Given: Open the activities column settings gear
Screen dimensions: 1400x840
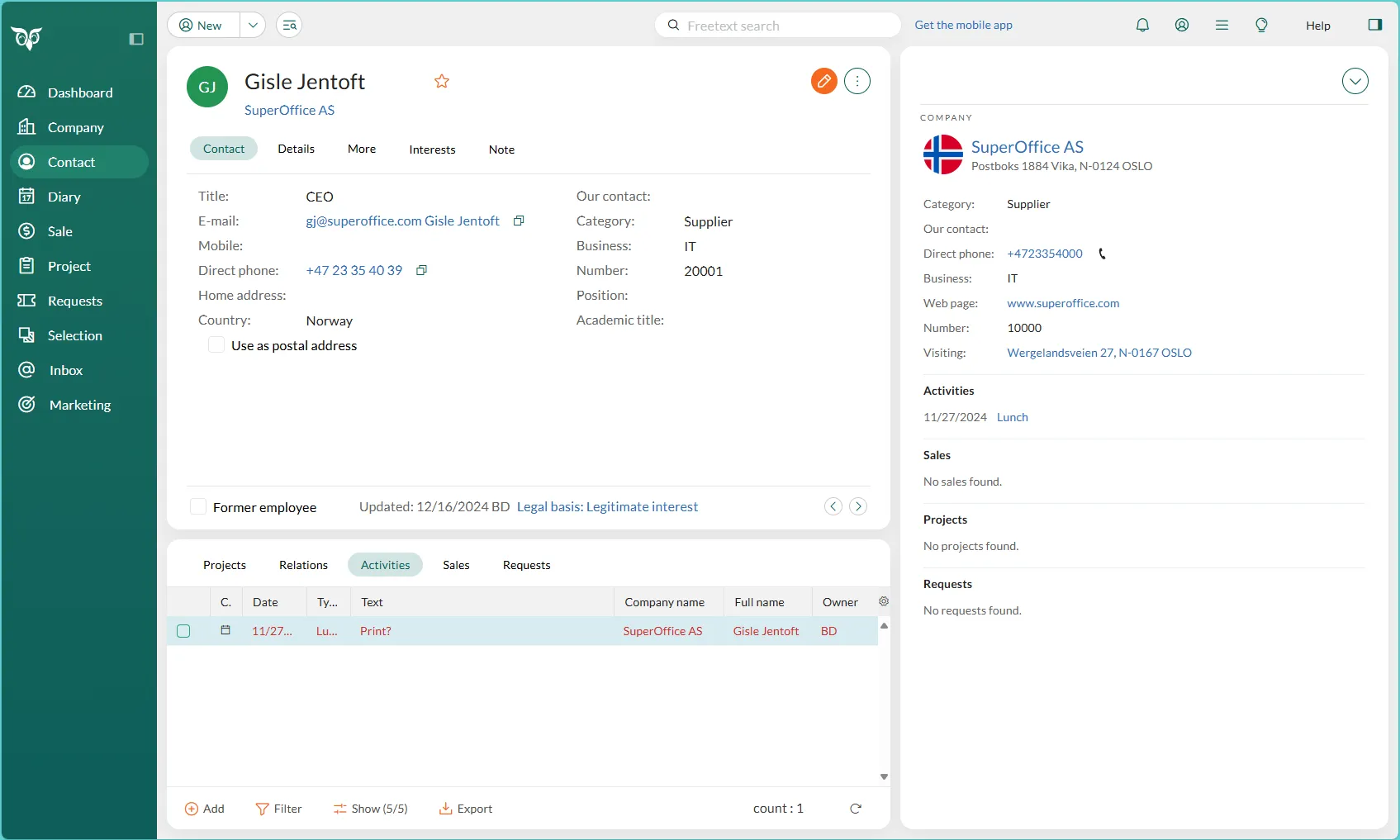Looking at the screenshot, I should tap(884, 602).
